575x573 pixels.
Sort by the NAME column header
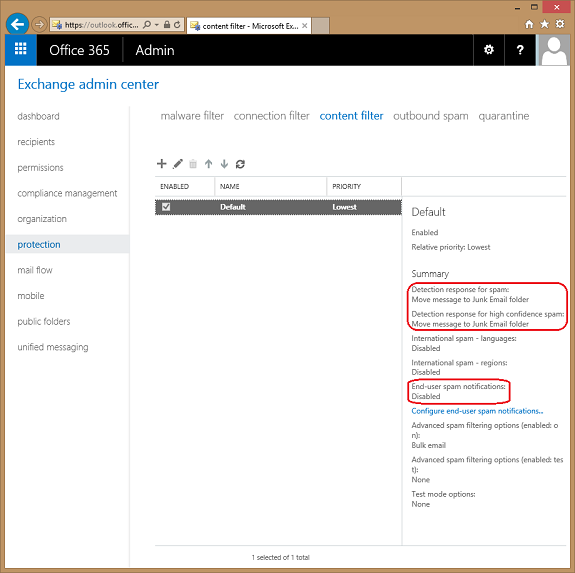point(230,187)
